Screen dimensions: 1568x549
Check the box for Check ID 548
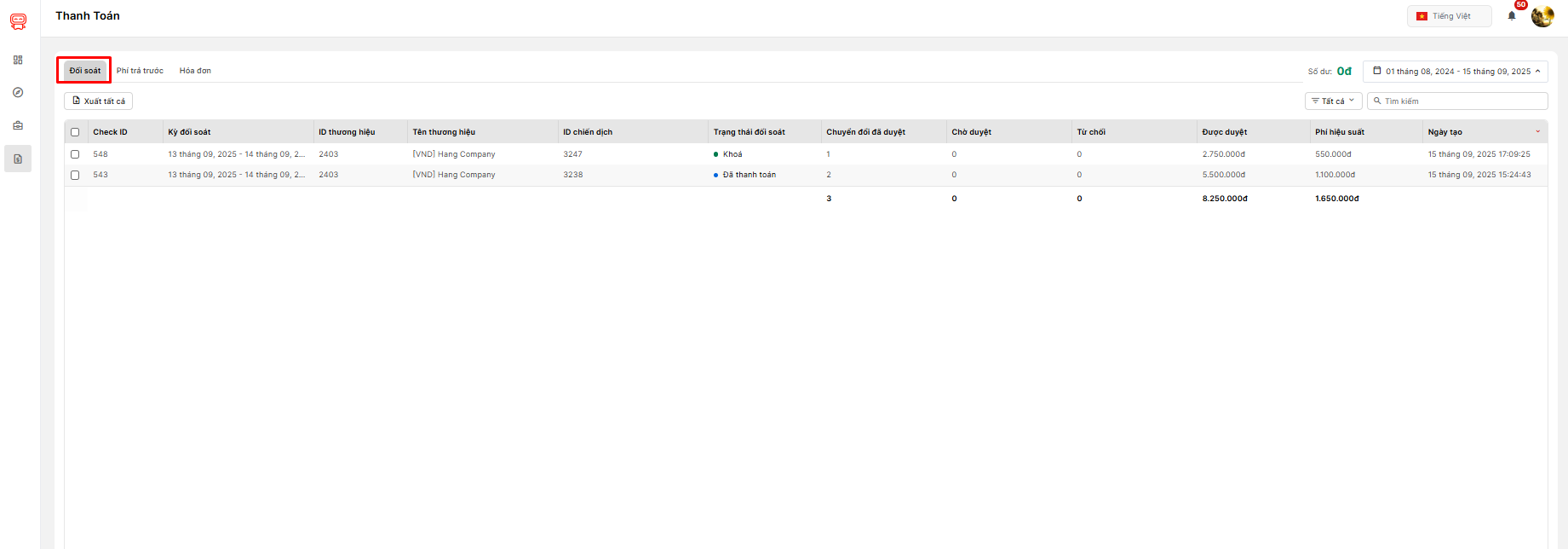point(75,154)
